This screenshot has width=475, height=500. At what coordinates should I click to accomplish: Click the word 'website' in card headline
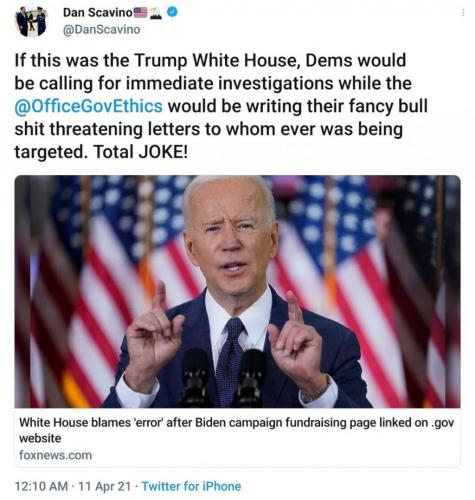click(40, 438)
